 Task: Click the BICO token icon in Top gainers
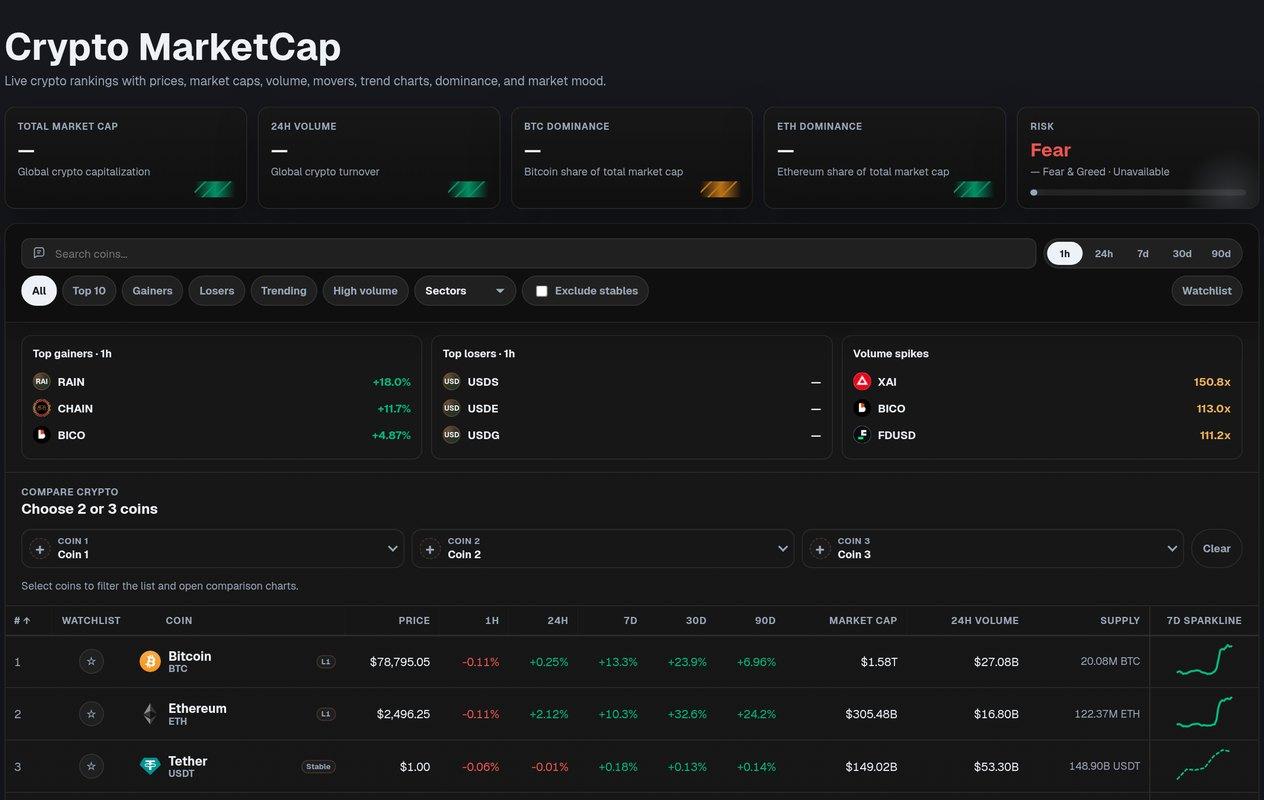[41, 435]
